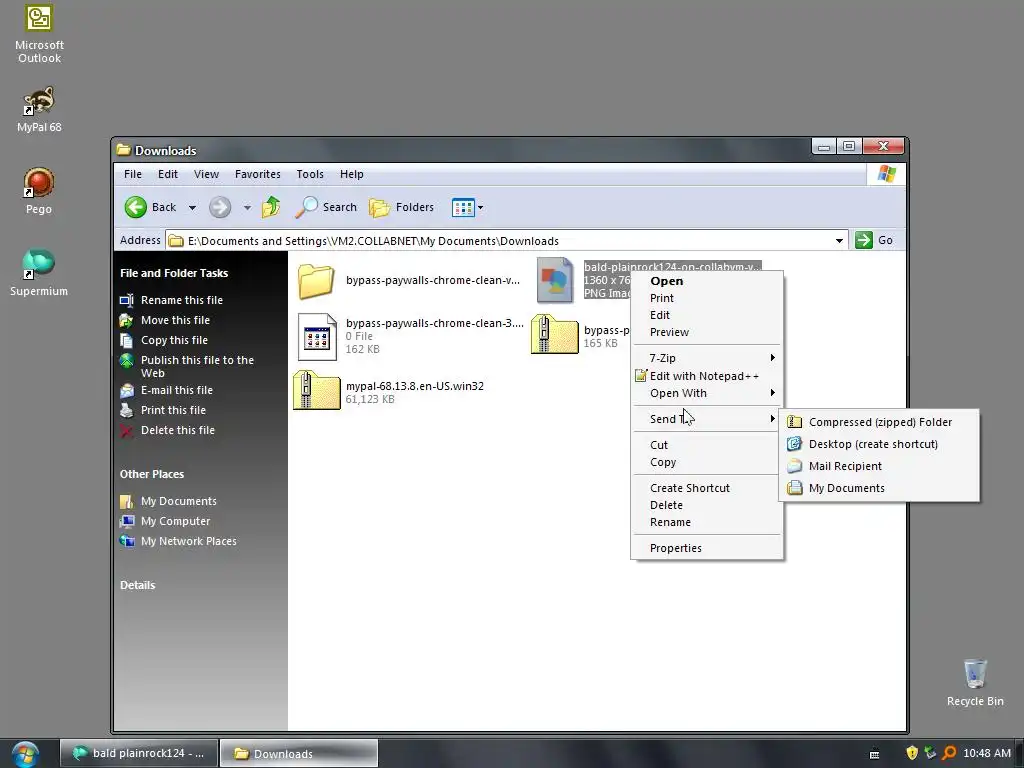Click the green Back arrow icon

pos(136,207)
